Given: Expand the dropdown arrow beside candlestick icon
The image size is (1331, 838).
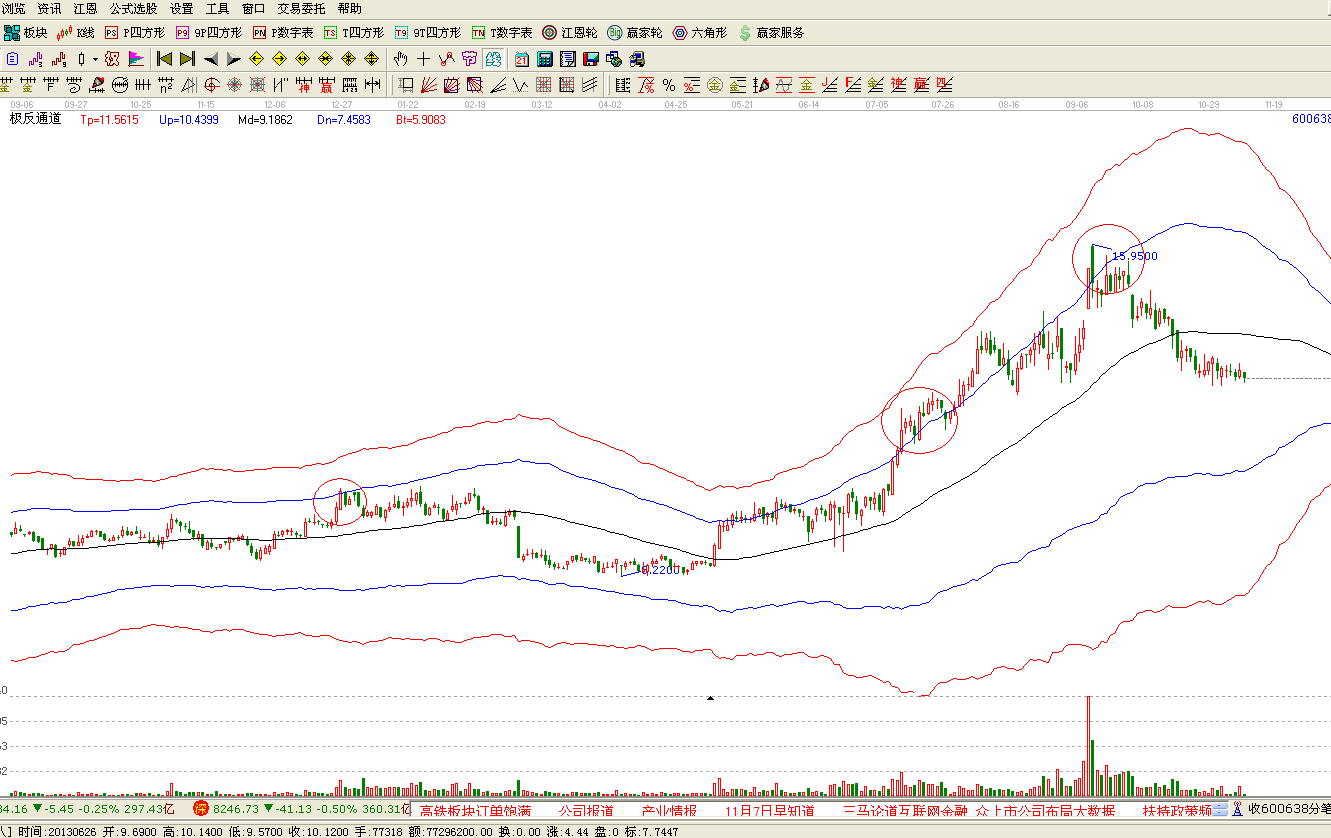Looking at the screenshot, I should click(x=95, y=58).
